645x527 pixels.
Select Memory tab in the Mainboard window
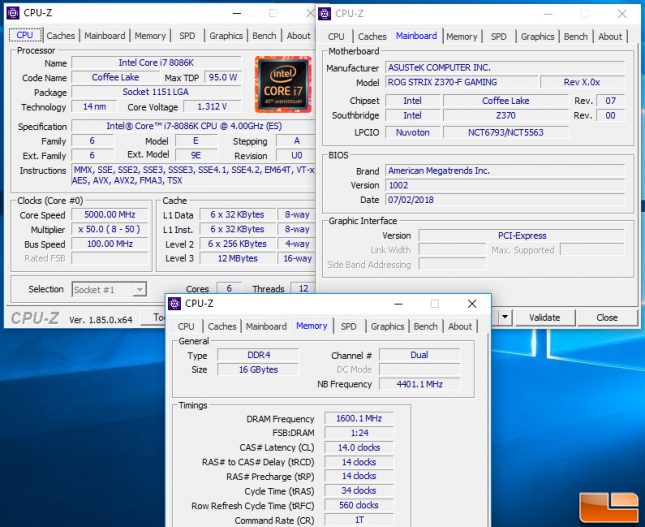(x=462, y=37)
